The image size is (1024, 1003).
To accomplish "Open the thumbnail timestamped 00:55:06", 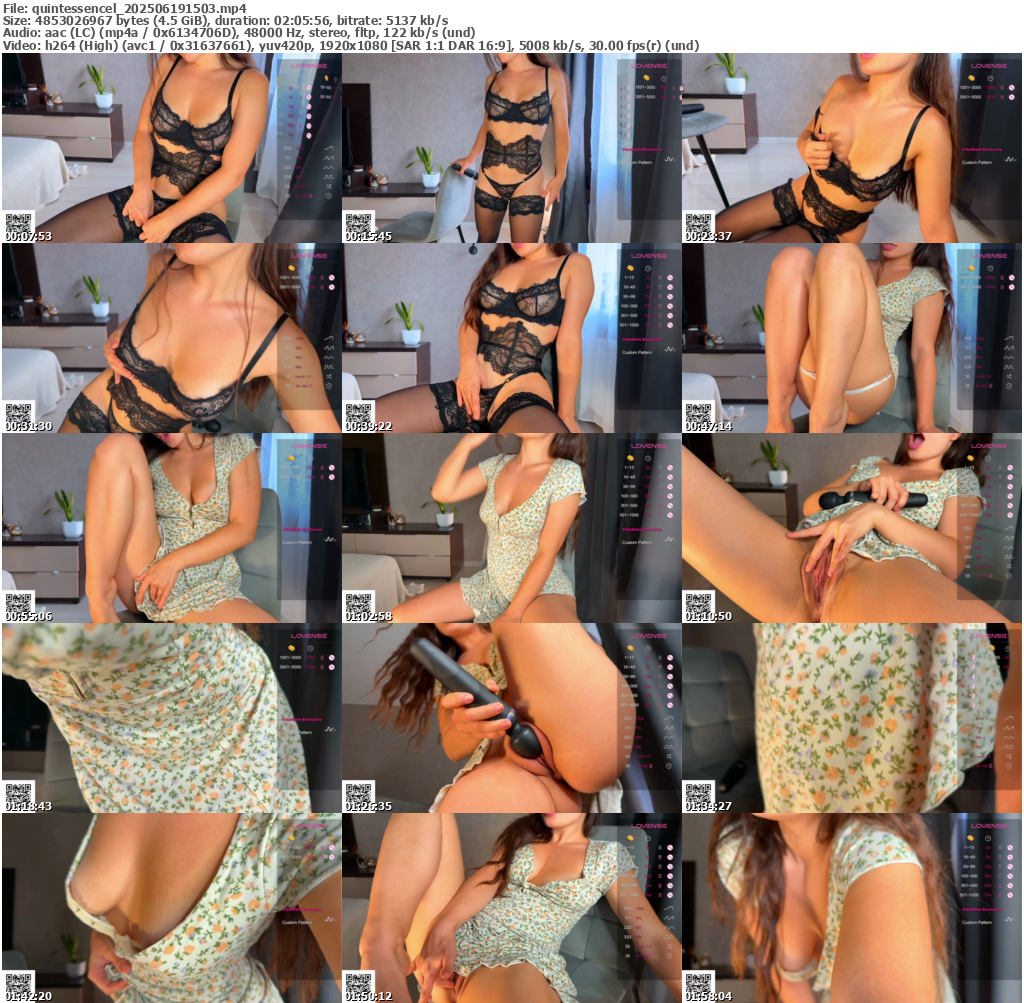I will pos(171,528).
